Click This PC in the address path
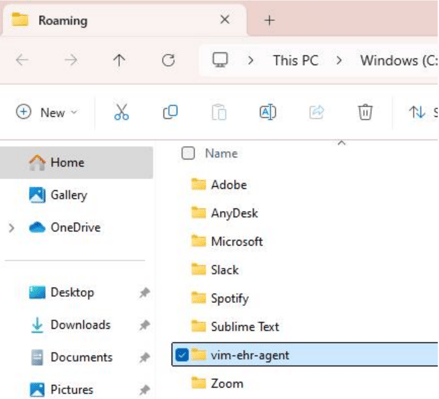439x399 pixels. click(296, 61)
